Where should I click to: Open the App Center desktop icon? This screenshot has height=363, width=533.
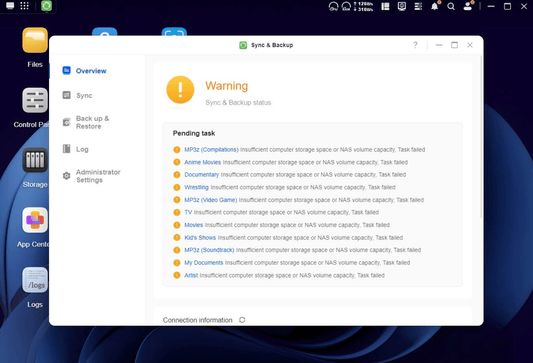click(x=35, y=220)
